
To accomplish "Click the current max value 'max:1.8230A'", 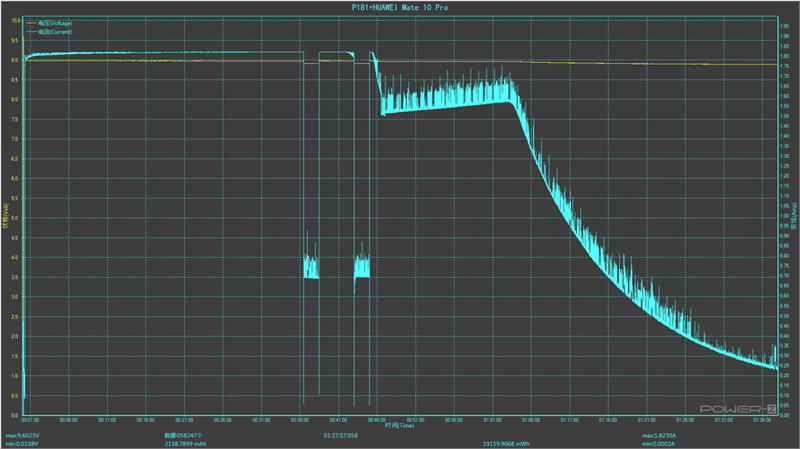I will point(659,436).
